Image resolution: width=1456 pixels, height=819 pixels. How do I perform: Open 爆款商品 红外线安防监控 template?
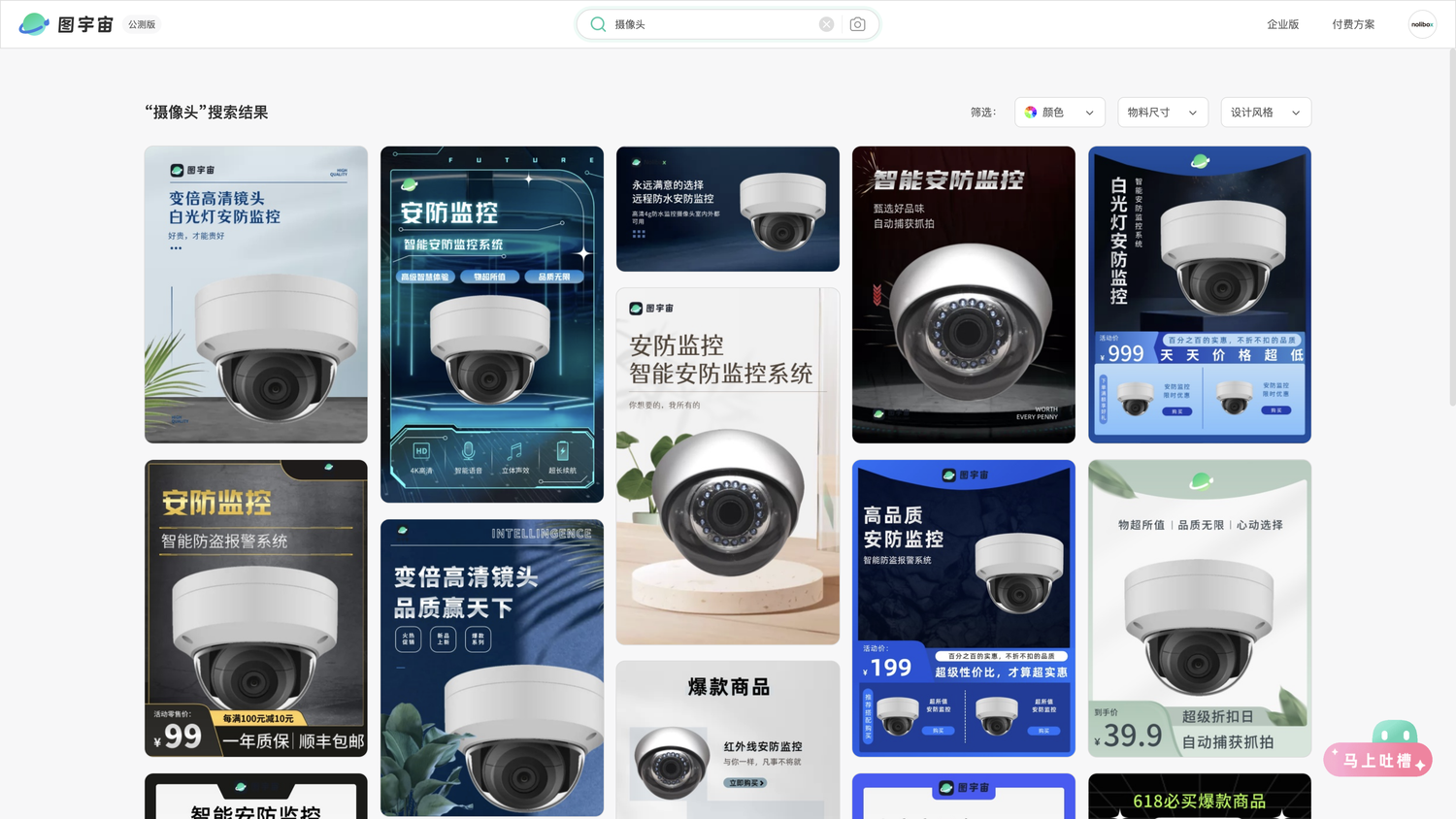(x=728, y=739)
